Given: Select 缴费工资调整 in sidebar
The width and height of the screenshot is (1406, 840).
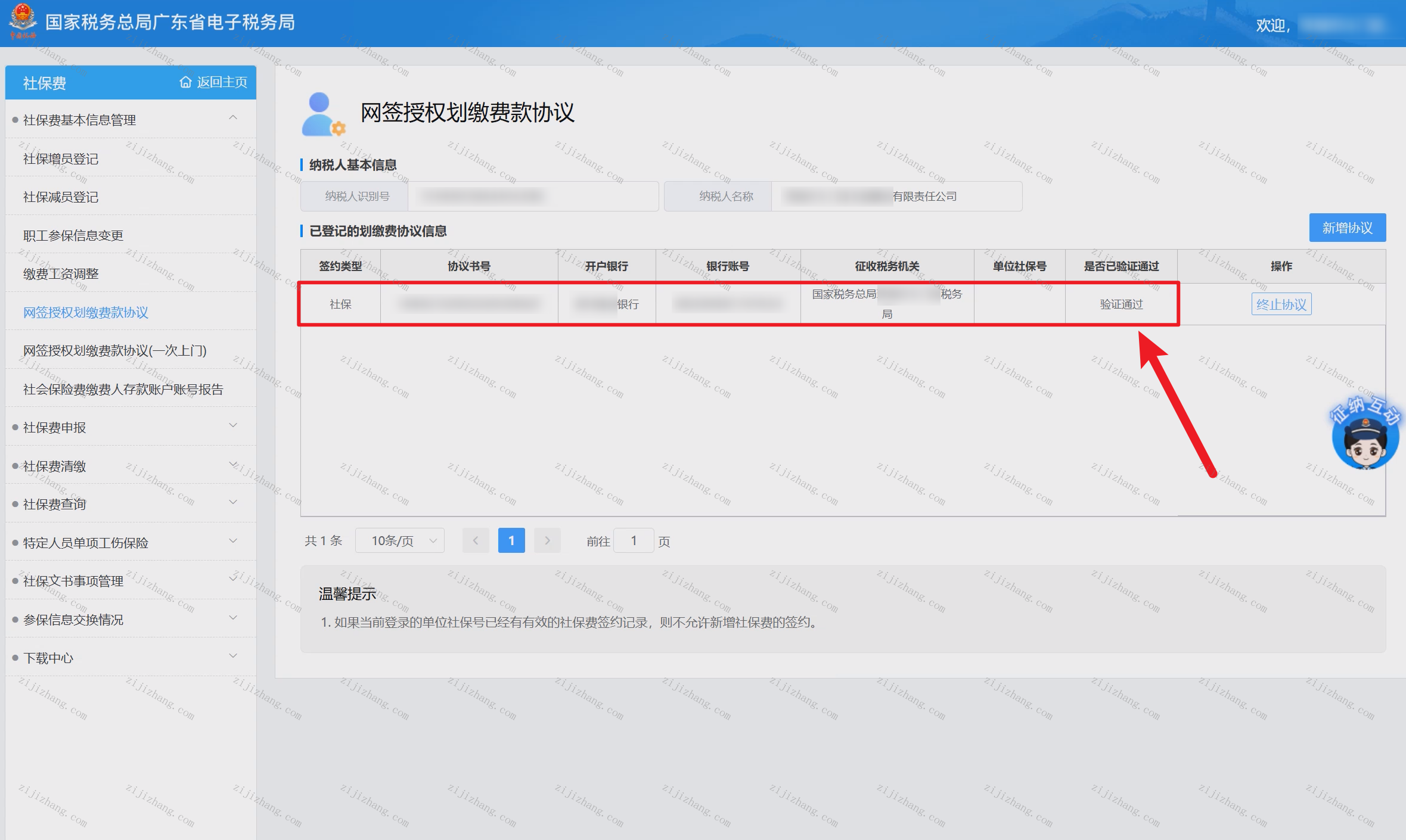Looking at the screenshot, I should pos(61,274).
